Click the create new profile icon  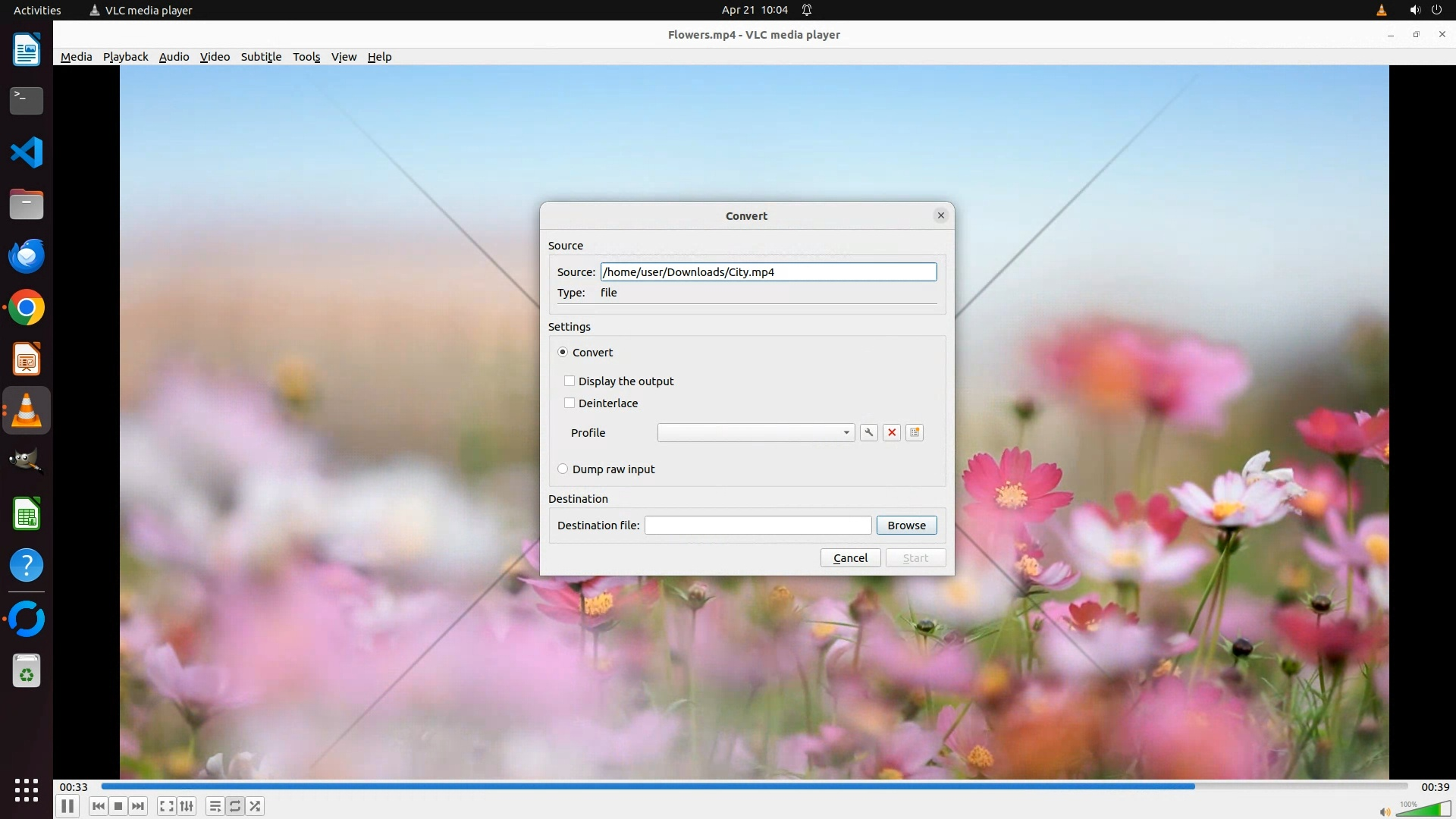[915, 432]
